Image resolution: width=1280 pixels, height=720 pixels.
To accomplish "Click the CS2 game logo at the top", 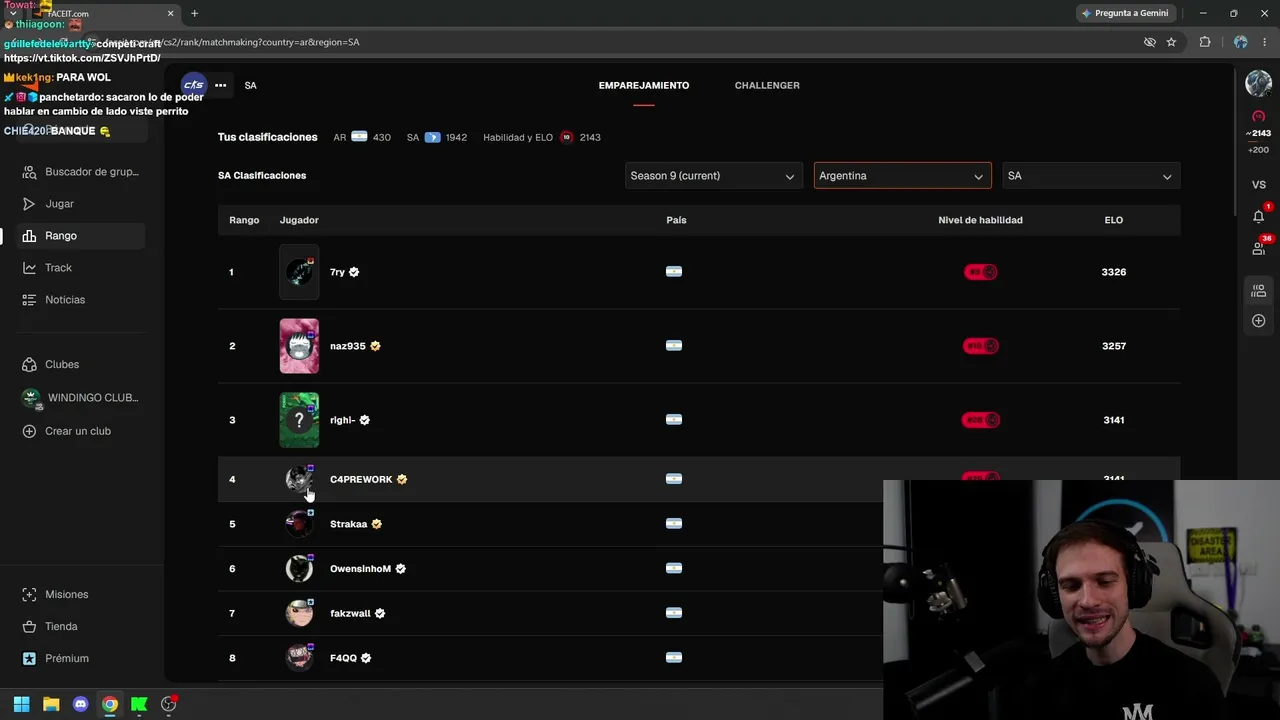I will (193, 85).
